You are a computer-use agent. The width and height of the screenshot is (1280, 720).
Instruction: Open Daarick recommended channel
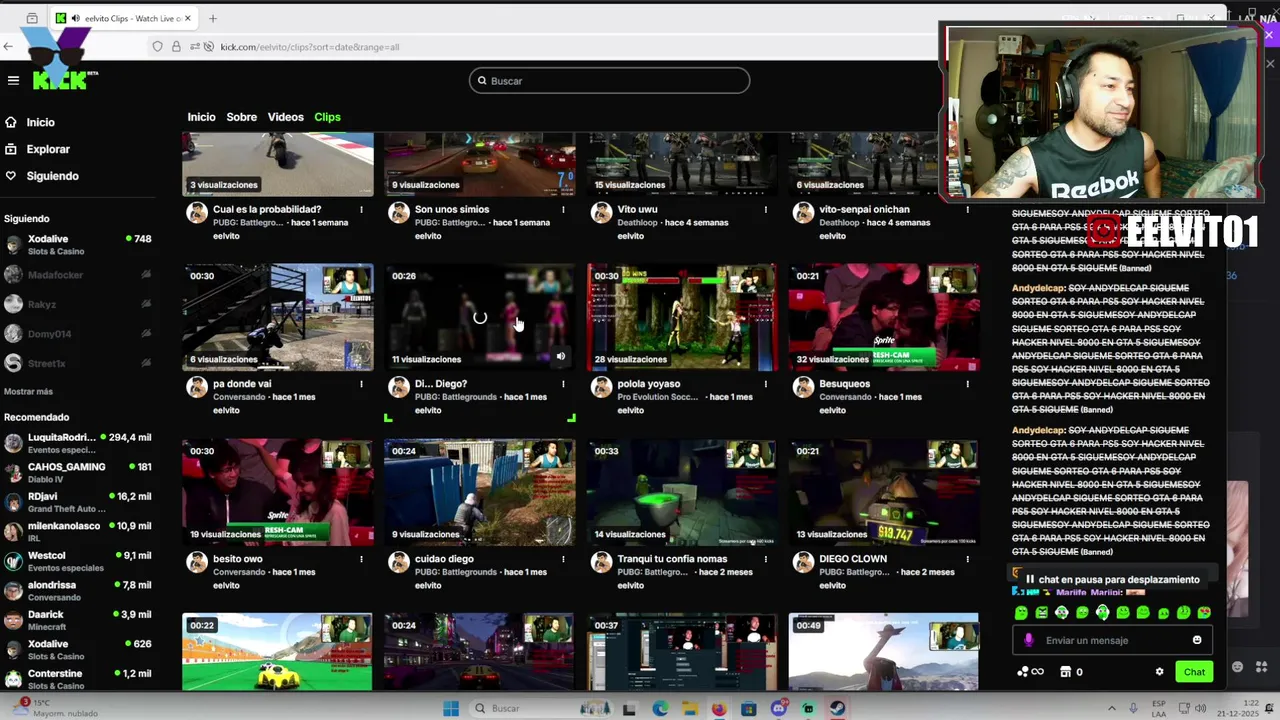(77, 620)
